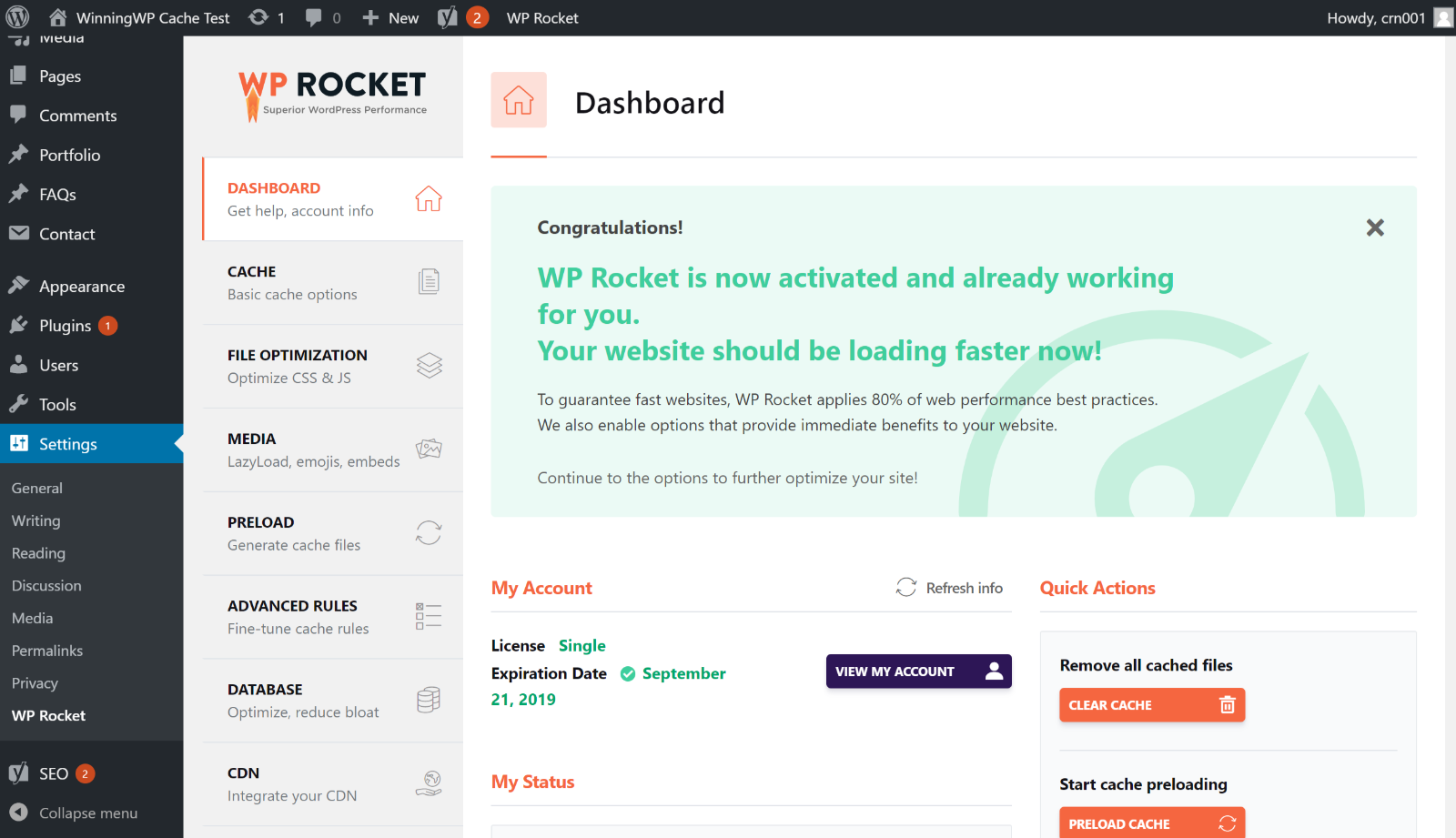Click the View My Account button

(x=919, y=671)
